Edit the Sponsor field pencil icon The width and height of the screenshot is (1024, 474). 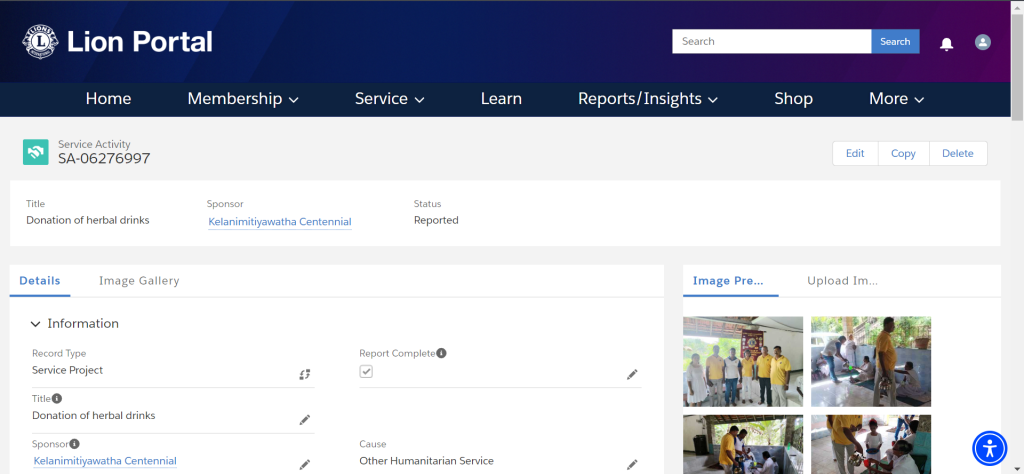(x=305, y=465)
